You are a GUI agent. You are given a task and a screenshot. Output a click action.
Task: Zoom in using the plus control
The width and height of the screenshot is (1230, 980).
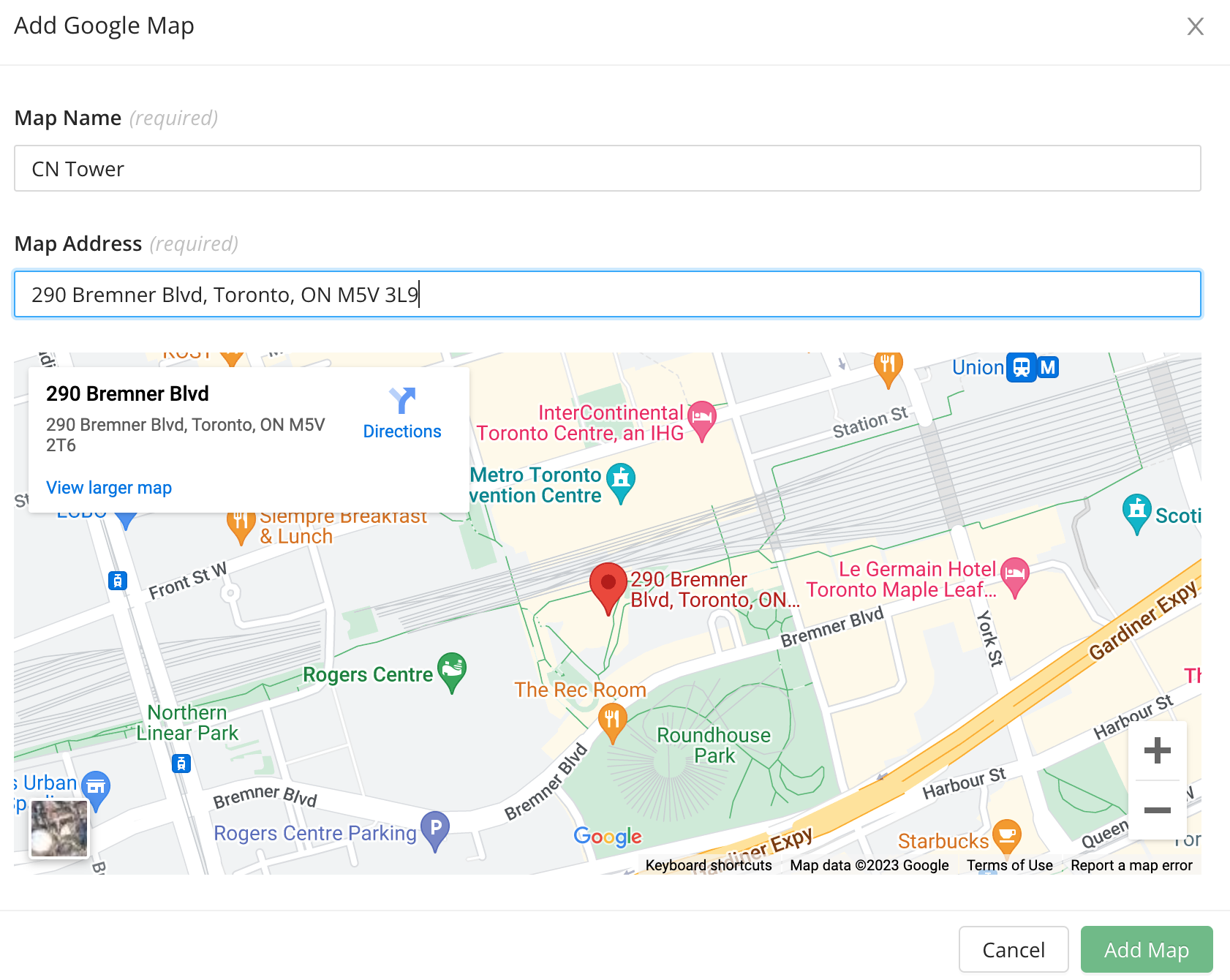pos(1158,750)
